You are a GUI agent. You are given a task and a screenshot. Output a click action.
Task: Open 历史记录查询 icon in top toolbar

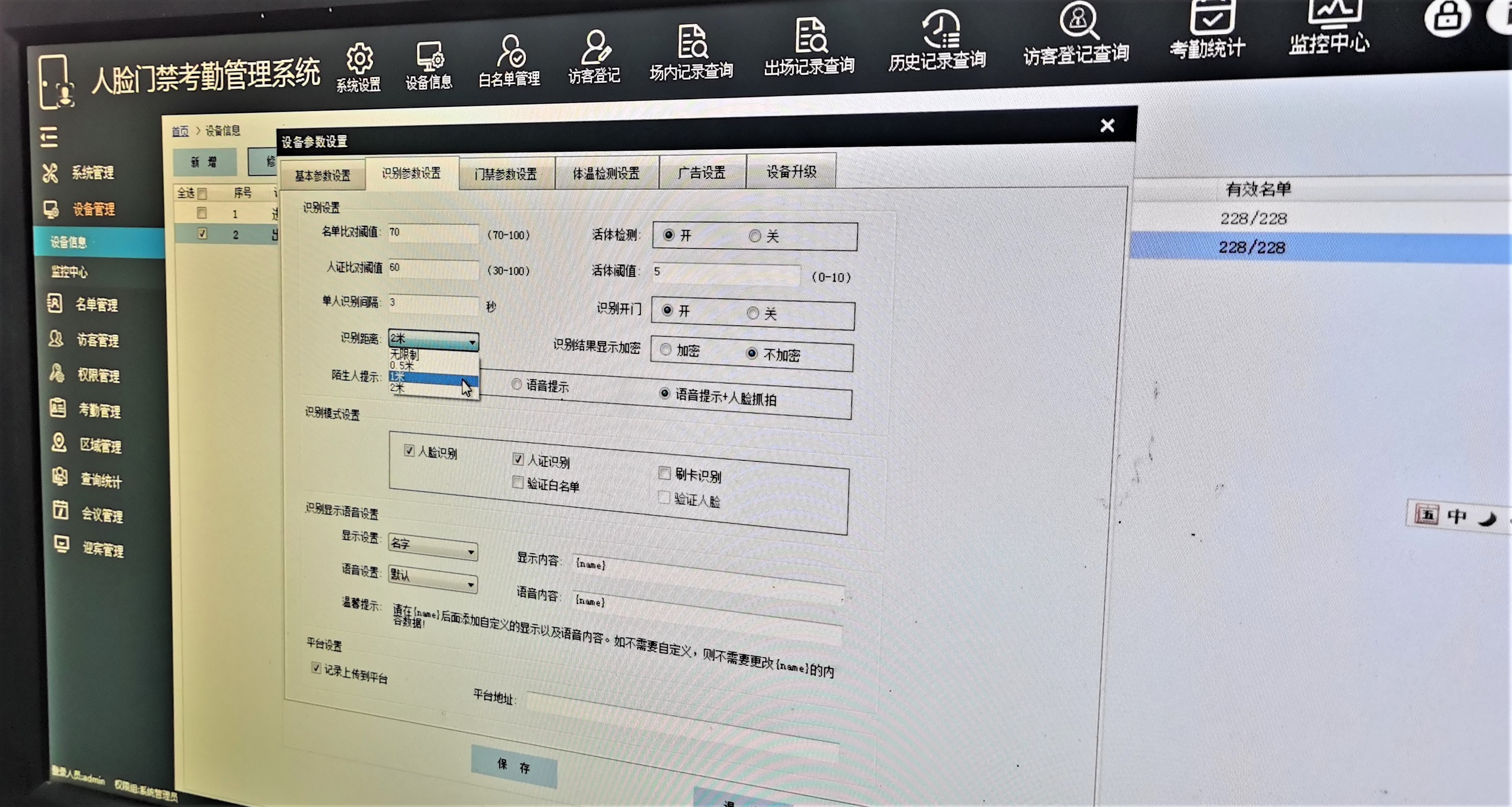[940, 28]
